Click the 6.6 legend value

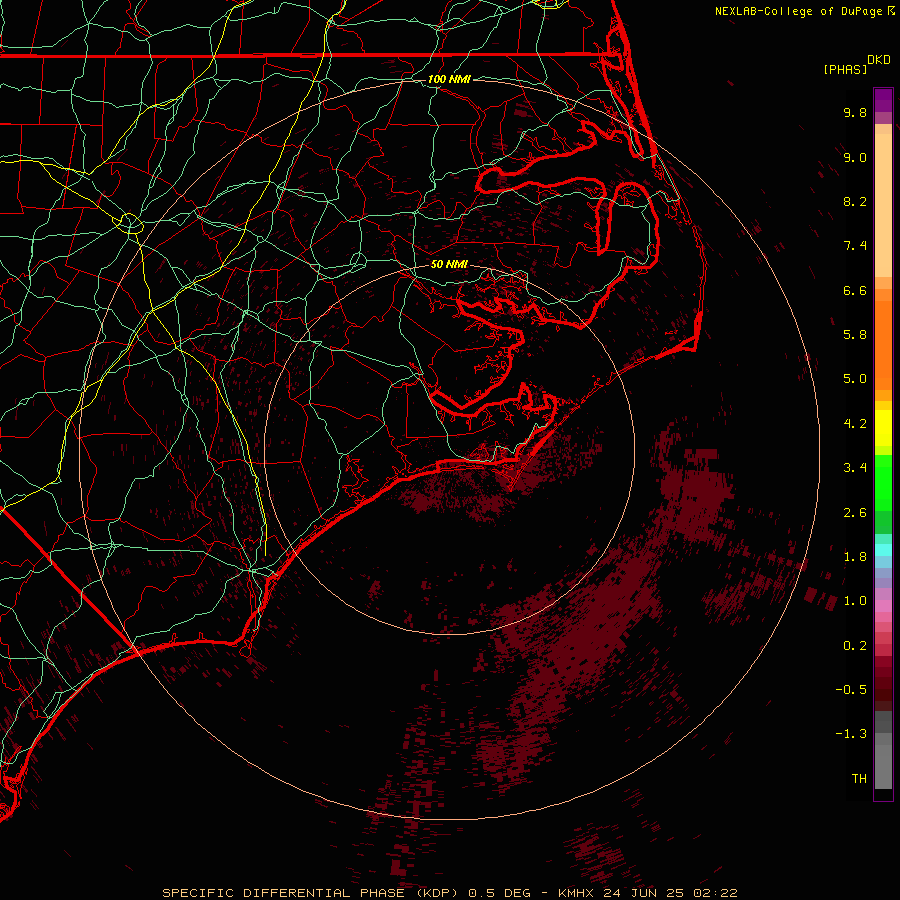tap(855, 290)
